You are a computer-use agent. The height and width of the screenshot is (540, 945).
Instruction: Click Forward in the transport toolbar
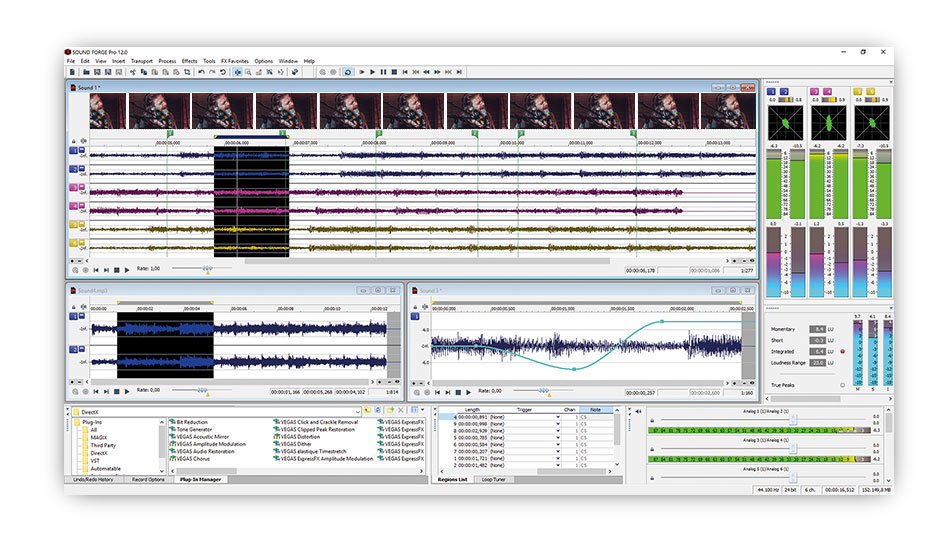437,72
